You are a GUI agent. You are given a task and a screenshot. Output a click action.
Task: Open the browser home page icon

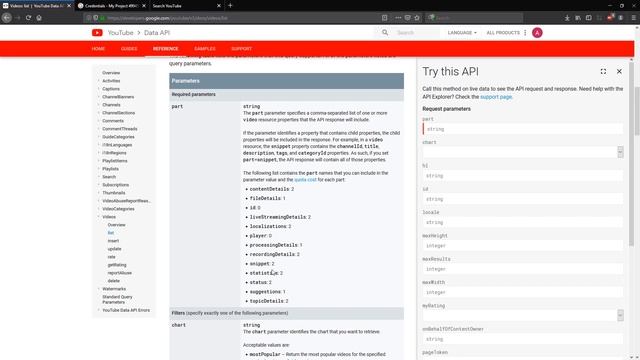click(39, 18)
